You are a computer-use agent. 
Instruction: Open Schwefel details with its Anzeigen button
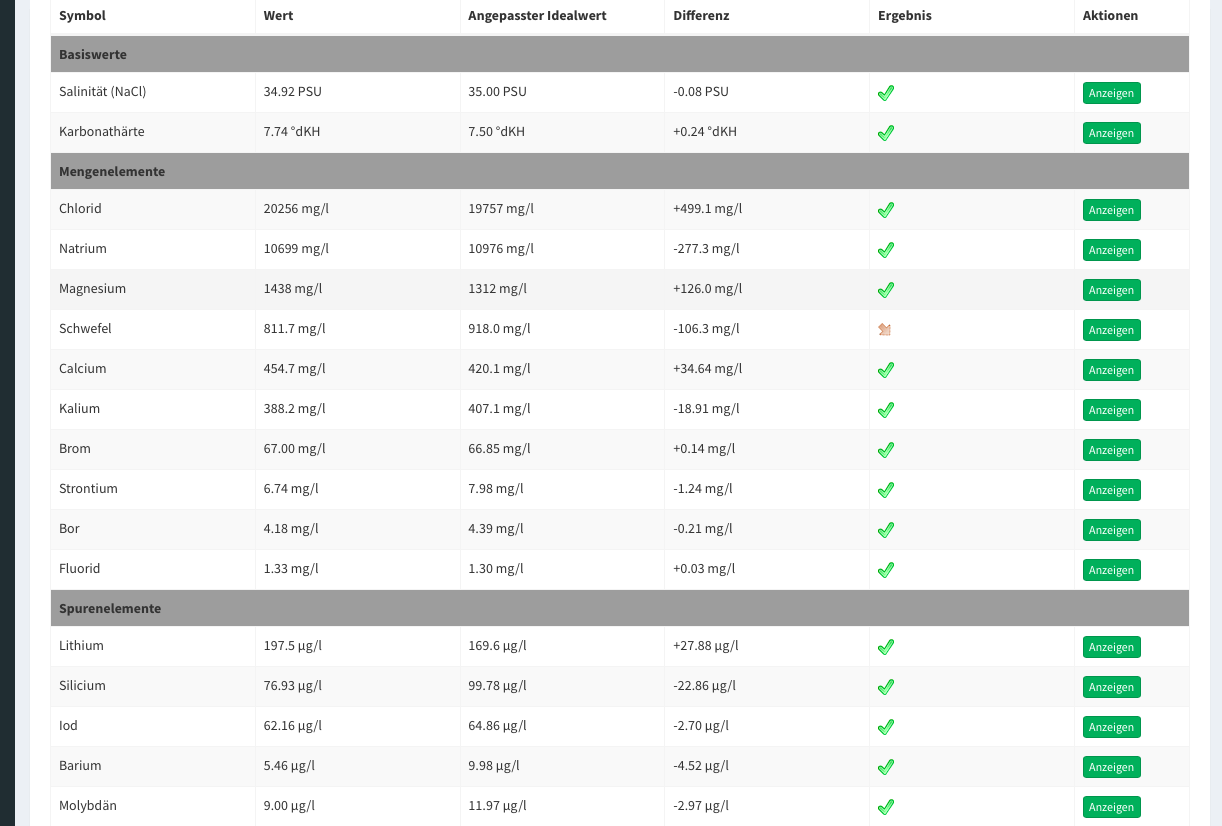tap(1111, 330)
